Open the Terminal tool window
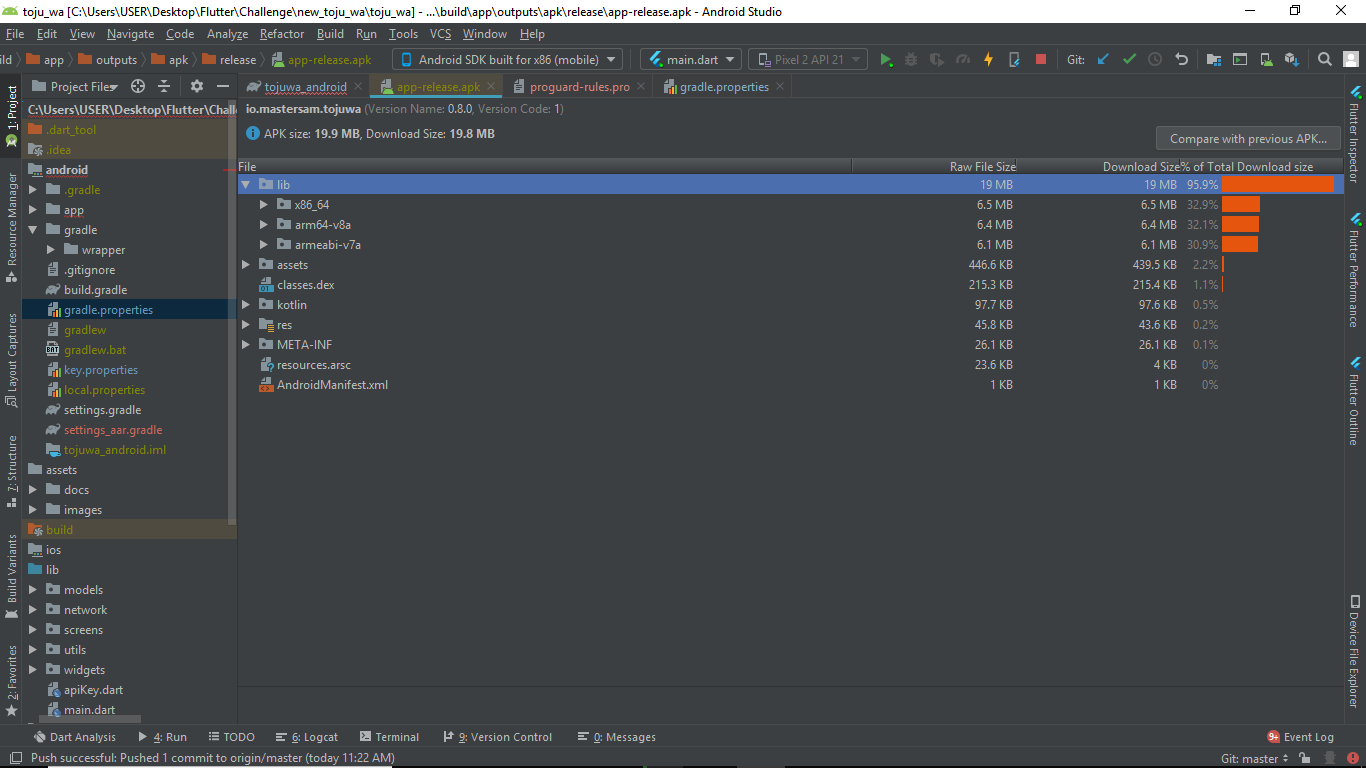The width and height of the screenshot is (1366, 768). [x=389, y=737]
